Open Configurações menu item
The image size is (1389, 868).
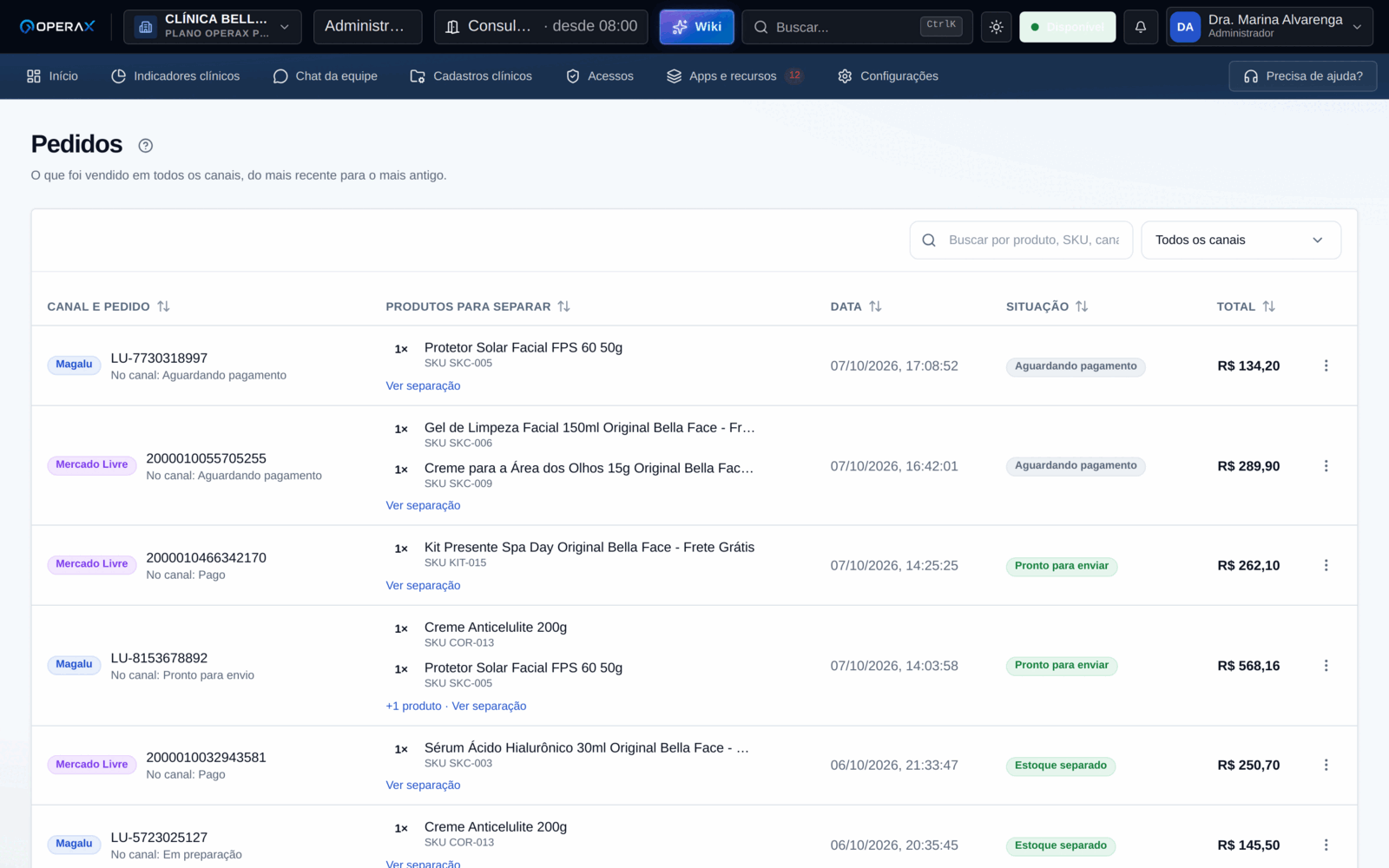pyautogui.click(x=887, y=76)
